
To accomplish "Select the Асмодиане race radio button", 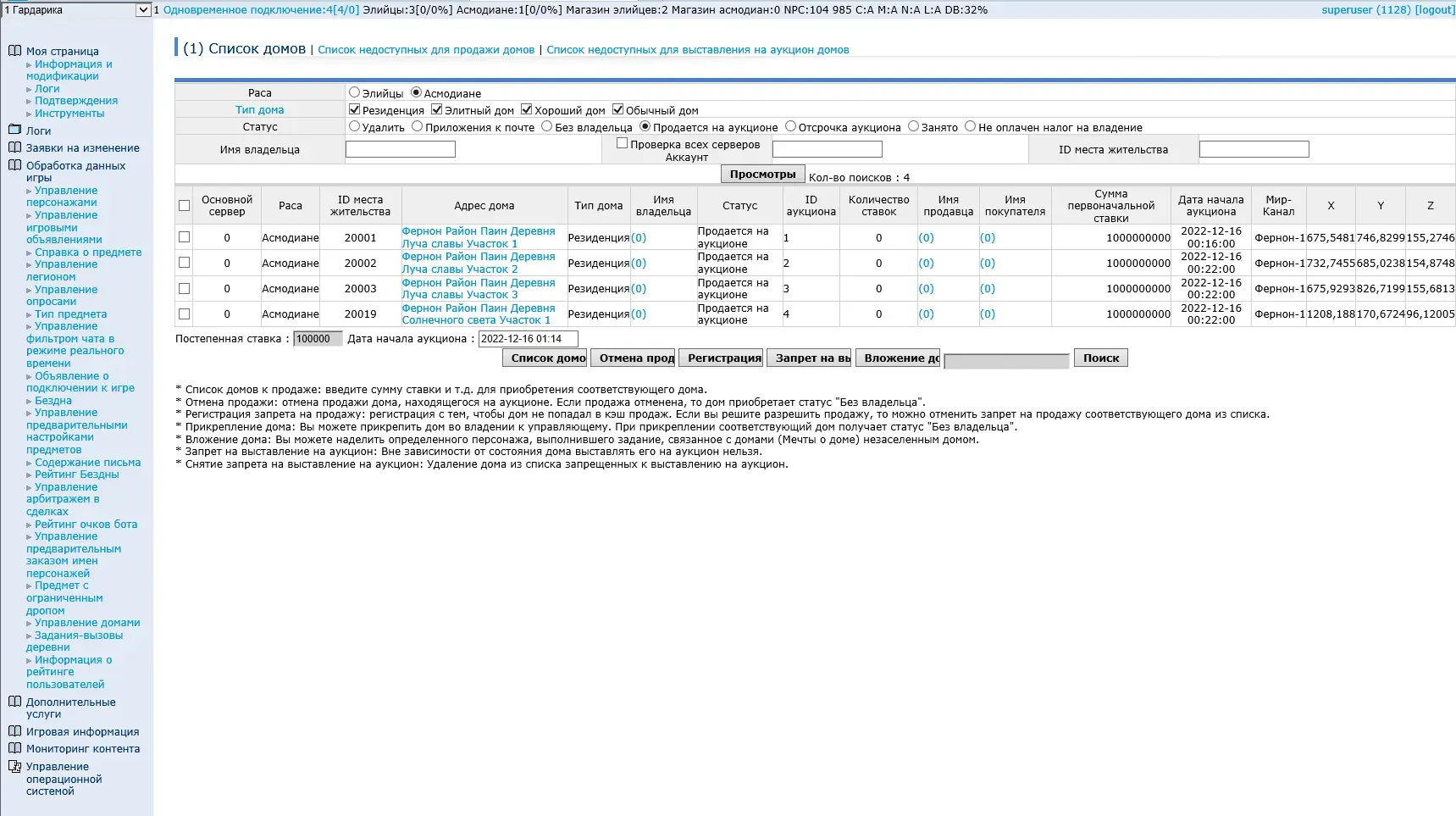I will 416,92.
